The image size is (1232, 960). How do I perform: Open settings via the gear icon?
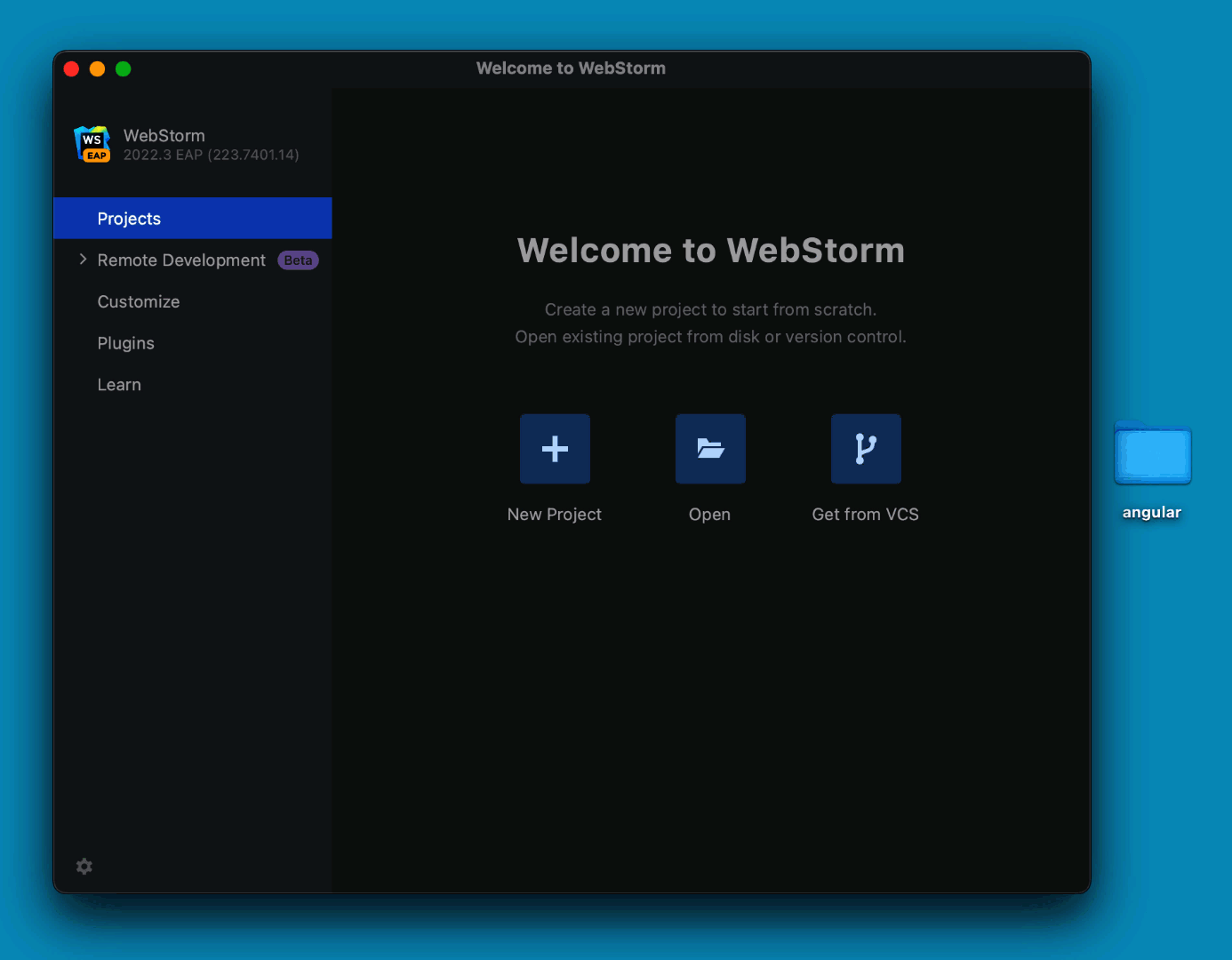coord(84,866)
